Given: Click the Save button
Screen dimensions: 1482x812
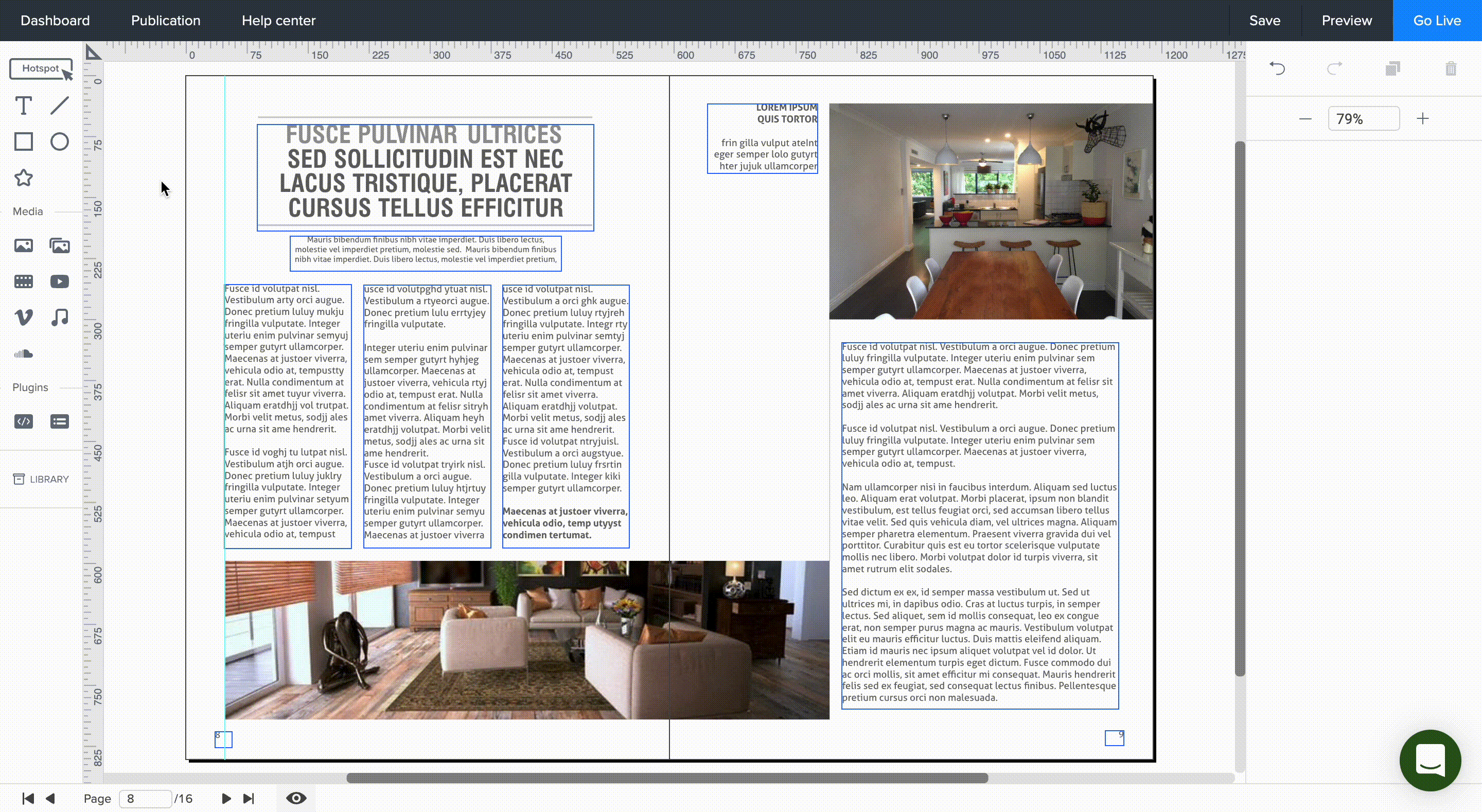Looking at the screenshot, I should coord(1264,21).
